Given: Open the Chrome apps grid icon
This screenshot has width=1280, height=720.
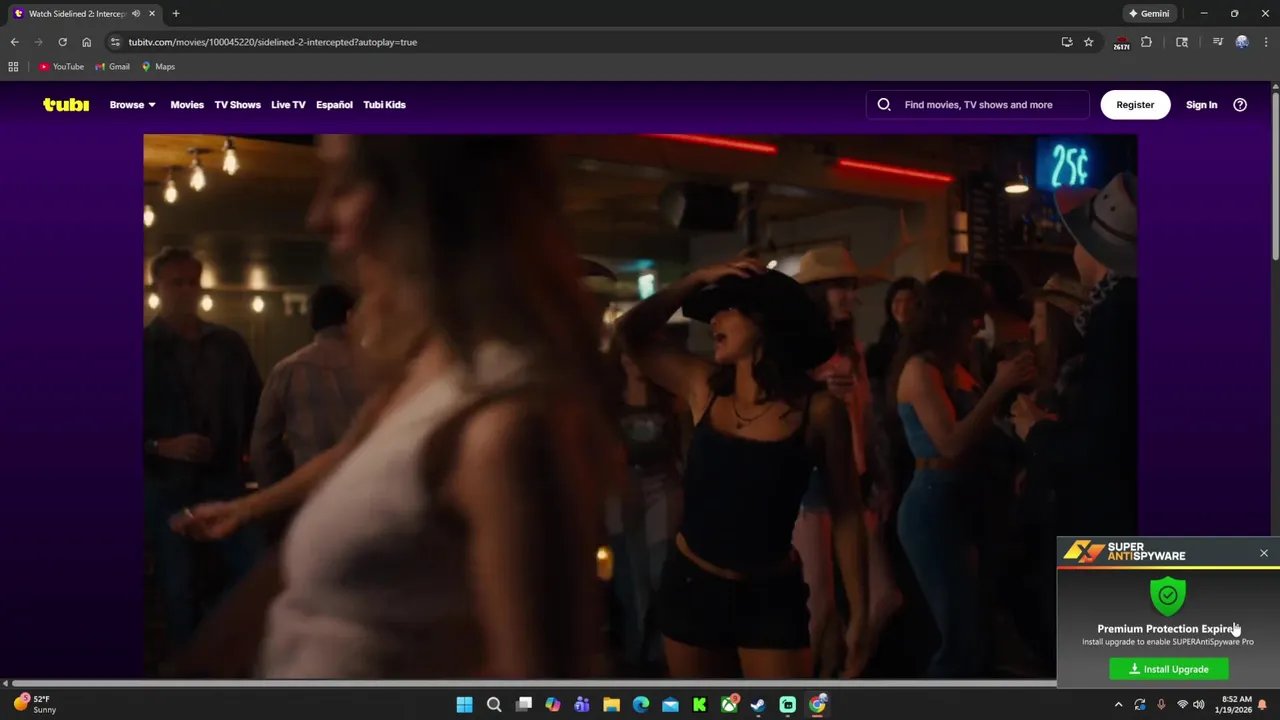Looking at the screenshot, I should (13, 67).
